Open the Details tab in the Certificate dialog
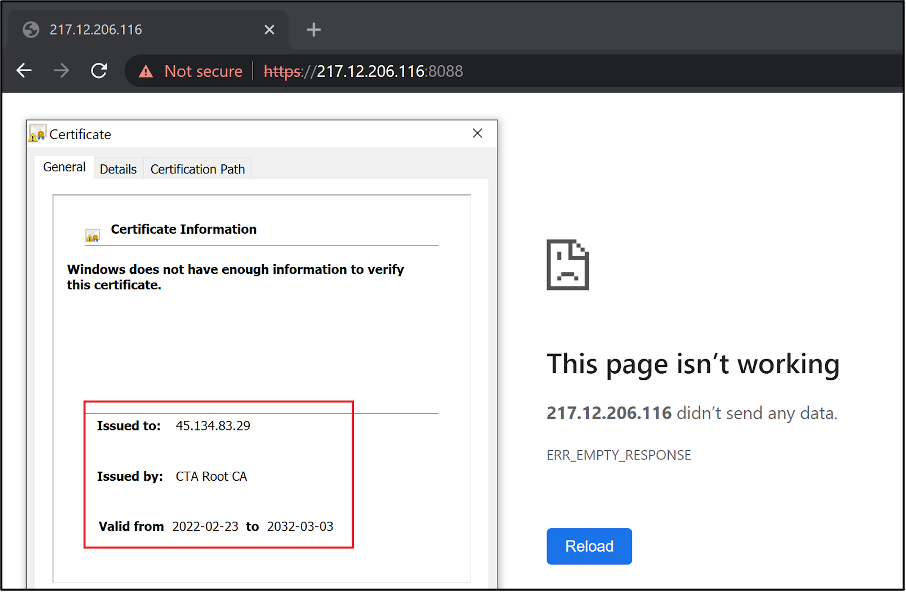 point(118,169)
